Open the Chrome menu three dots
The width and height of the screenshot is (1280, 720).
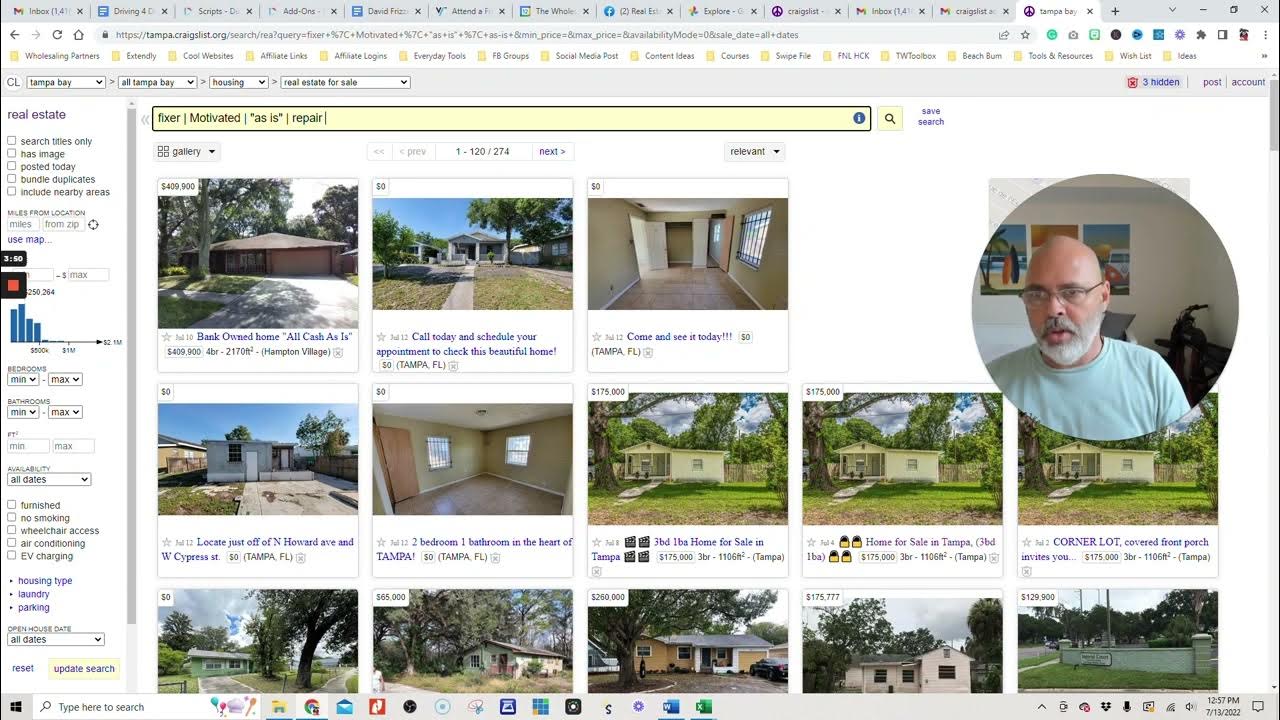pyautogui.click(x=1265, y=34)
